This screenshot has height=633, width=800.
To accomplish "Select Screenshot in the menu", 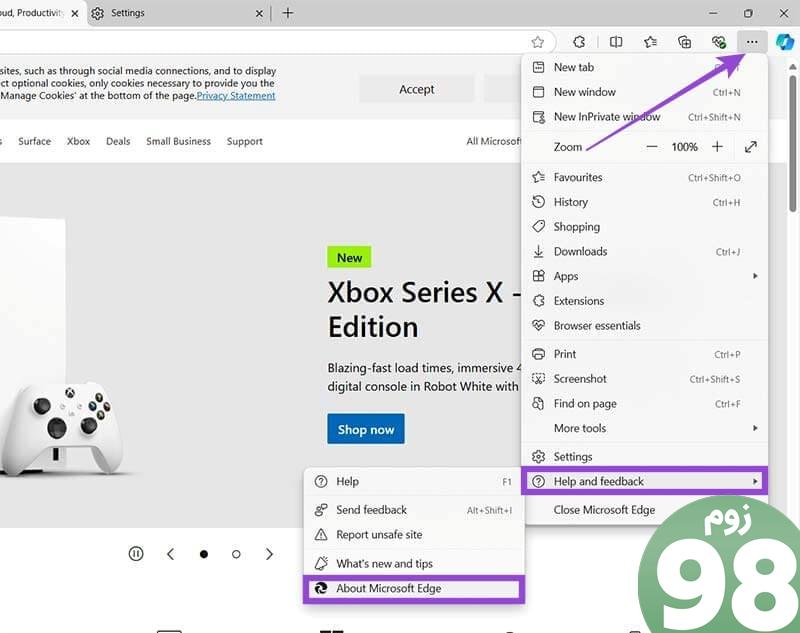I will coord(645,379).
